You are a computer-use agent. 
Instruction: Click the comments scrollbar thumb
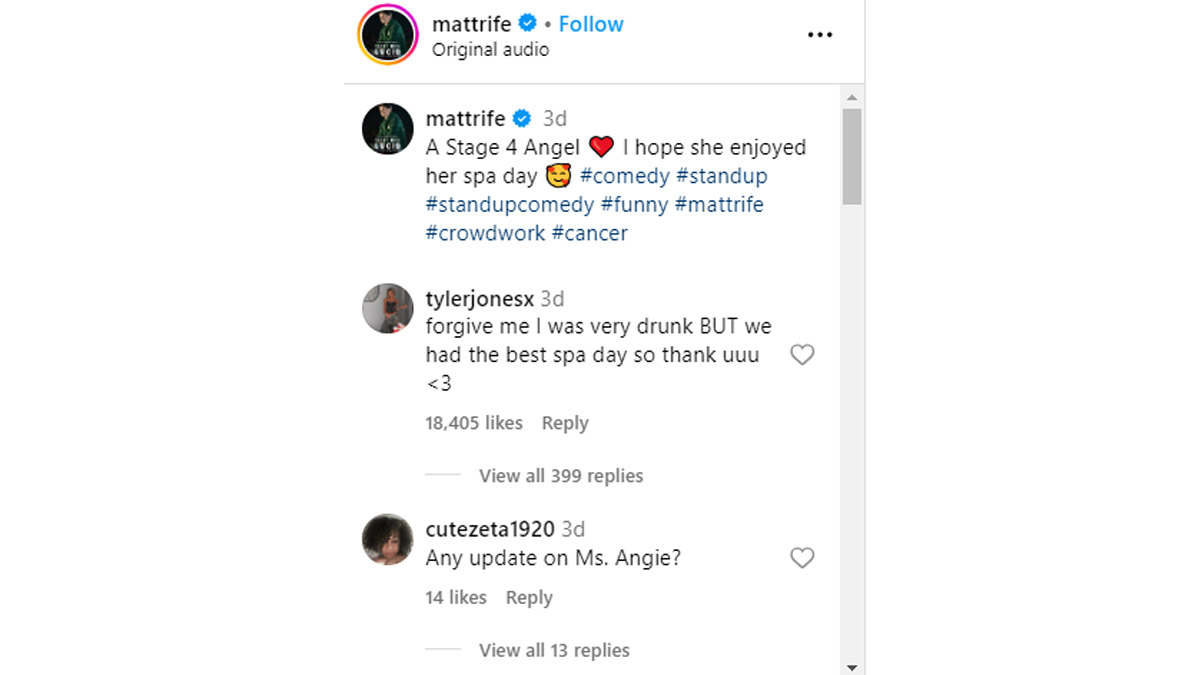(x=852, y=157)
